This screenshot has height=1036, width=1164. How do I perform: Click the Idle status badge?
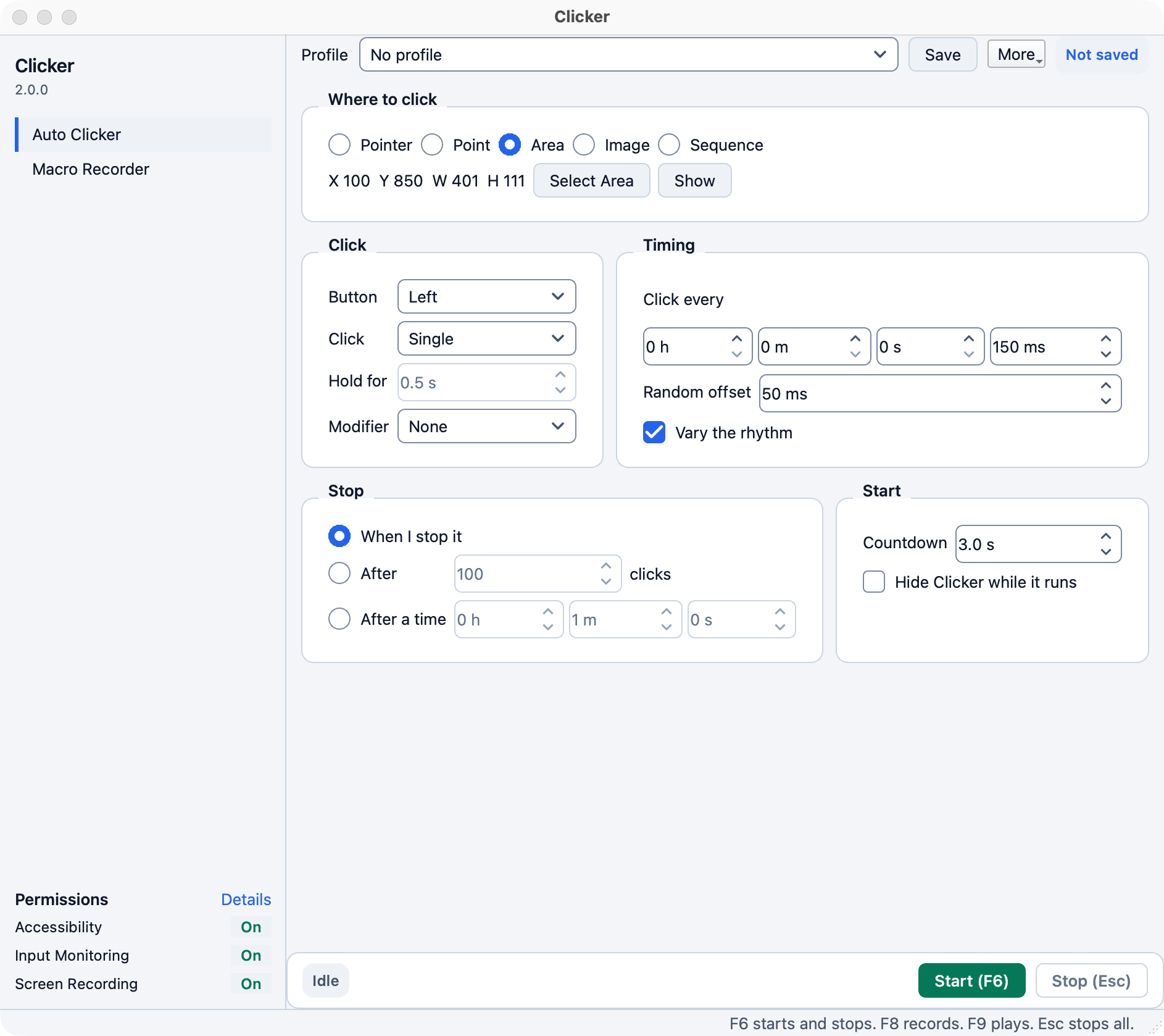coord(325,980)
